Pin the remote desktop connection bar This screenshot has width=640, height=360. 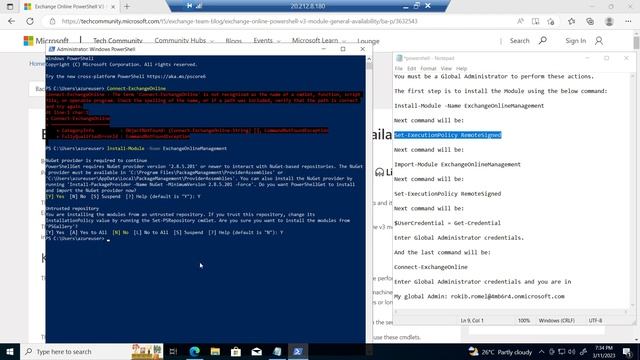[189, 6]
